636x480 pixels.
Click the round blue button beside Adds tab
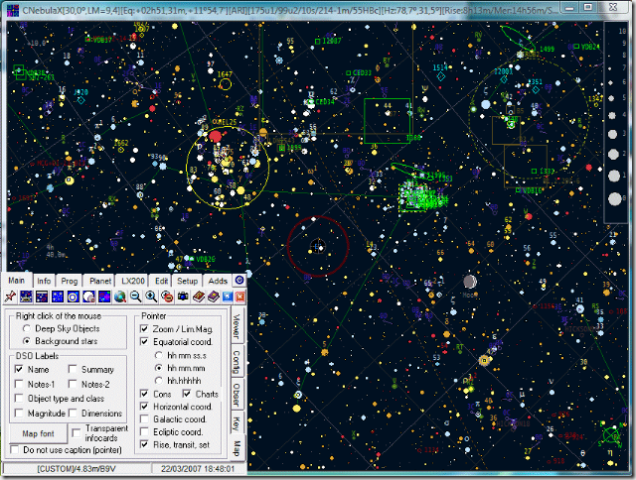click(239, 281)
